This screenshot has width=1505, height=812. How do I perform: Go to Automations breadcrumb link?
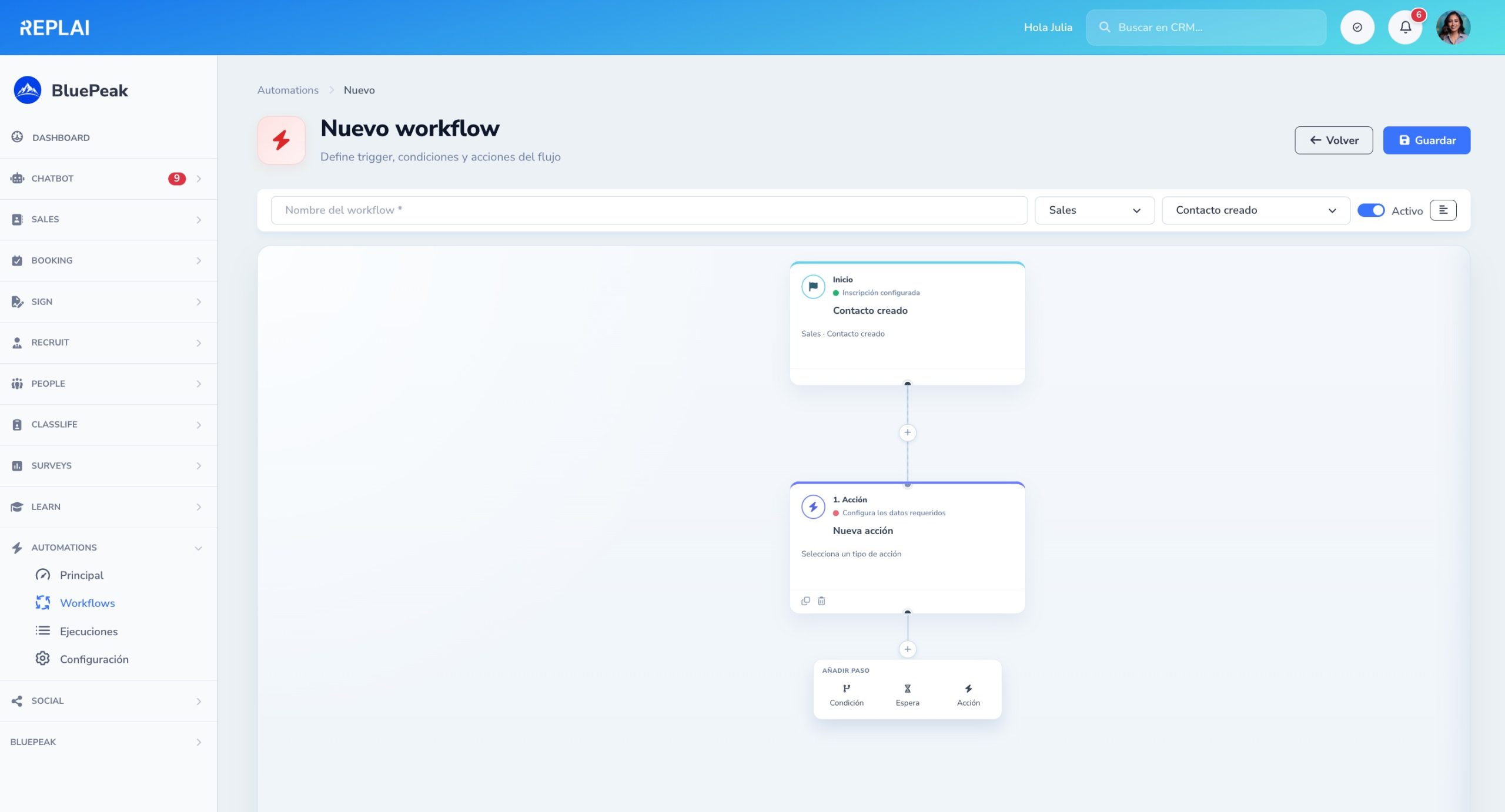pyautogui.click(x=287, y=90)
